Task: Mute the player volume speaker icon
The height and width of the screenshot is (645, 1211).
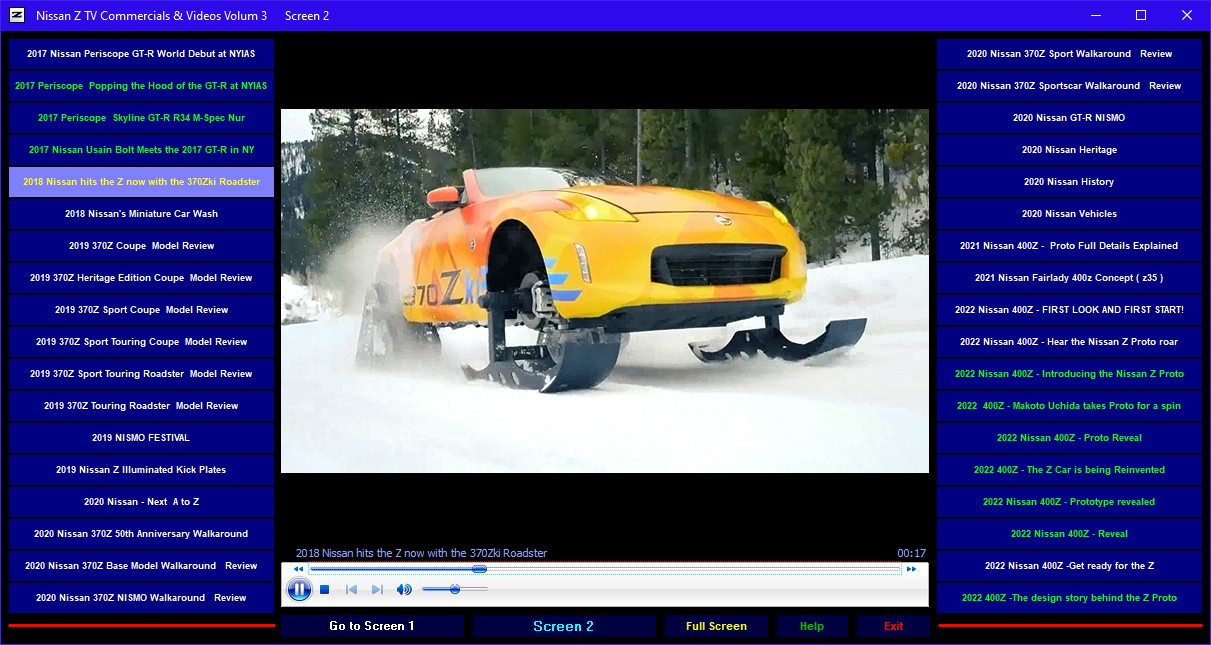Action: click(x=404, y=590)
